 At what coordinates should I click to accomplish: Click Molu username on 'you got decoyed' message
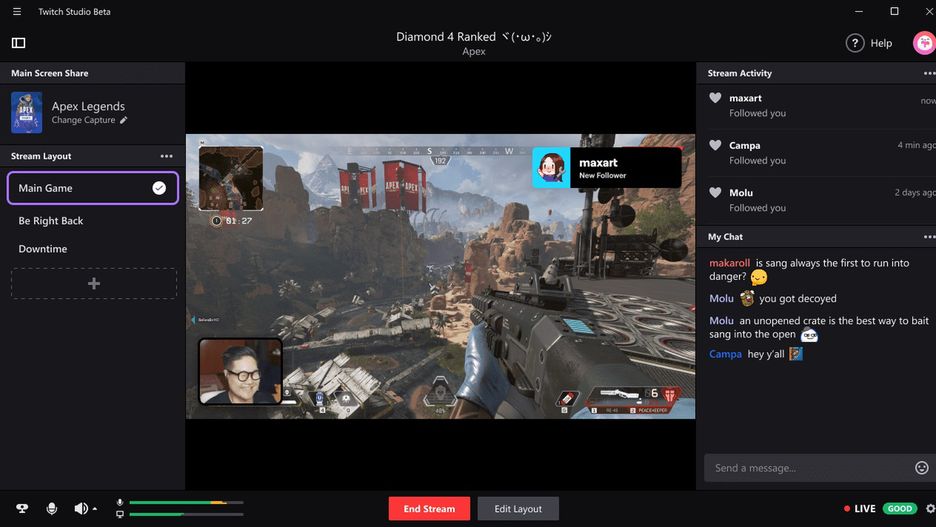tap(721, 298)
